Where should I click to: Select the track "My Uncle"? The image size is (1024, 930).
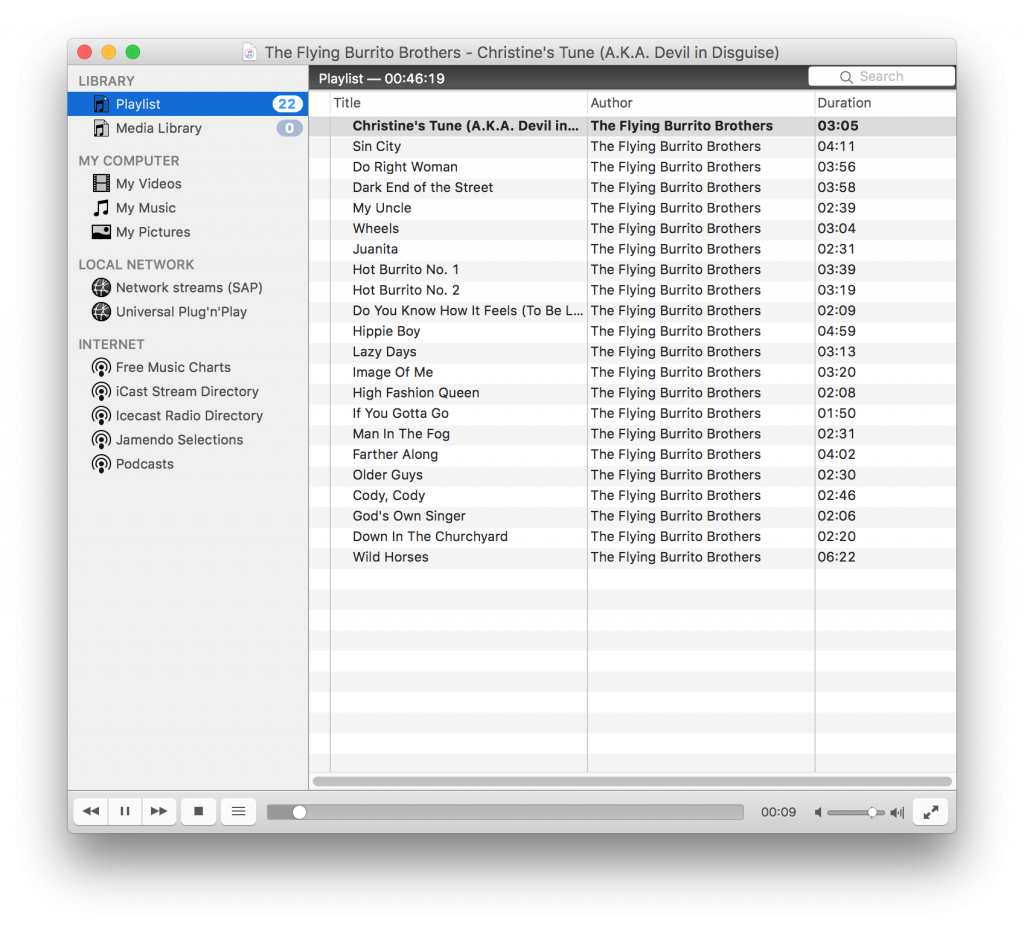632,208
